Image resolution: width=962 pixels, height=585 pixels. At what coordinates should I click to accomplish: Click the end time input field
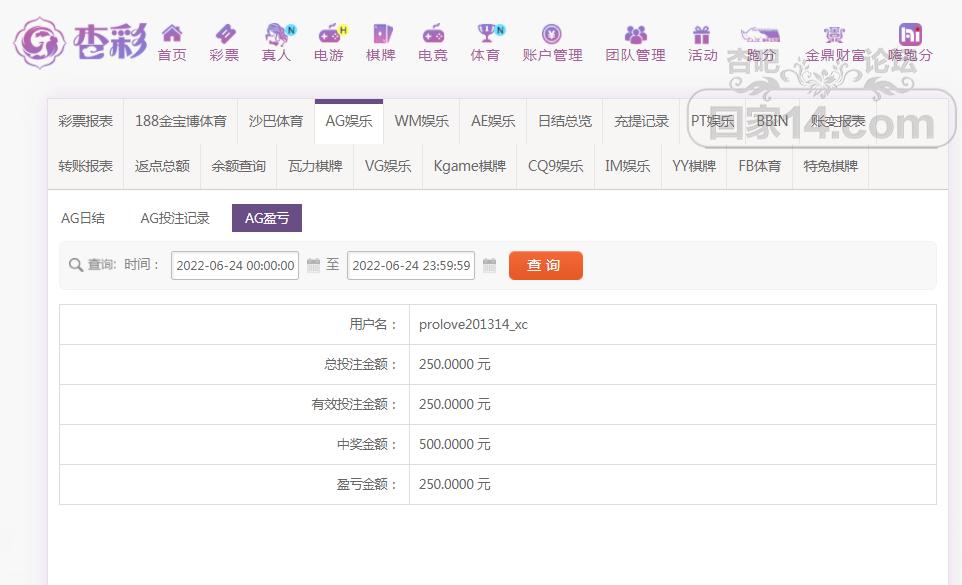(x=411, y=265)
